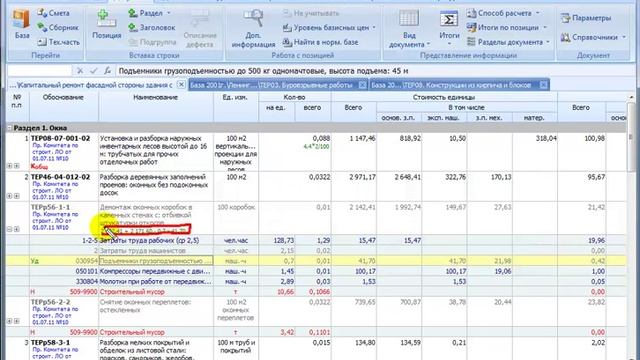Close the Капитальный ремонт tab
Image resolution: width=640 pixels, height=360 pixels.
click(x=181, y=85)
